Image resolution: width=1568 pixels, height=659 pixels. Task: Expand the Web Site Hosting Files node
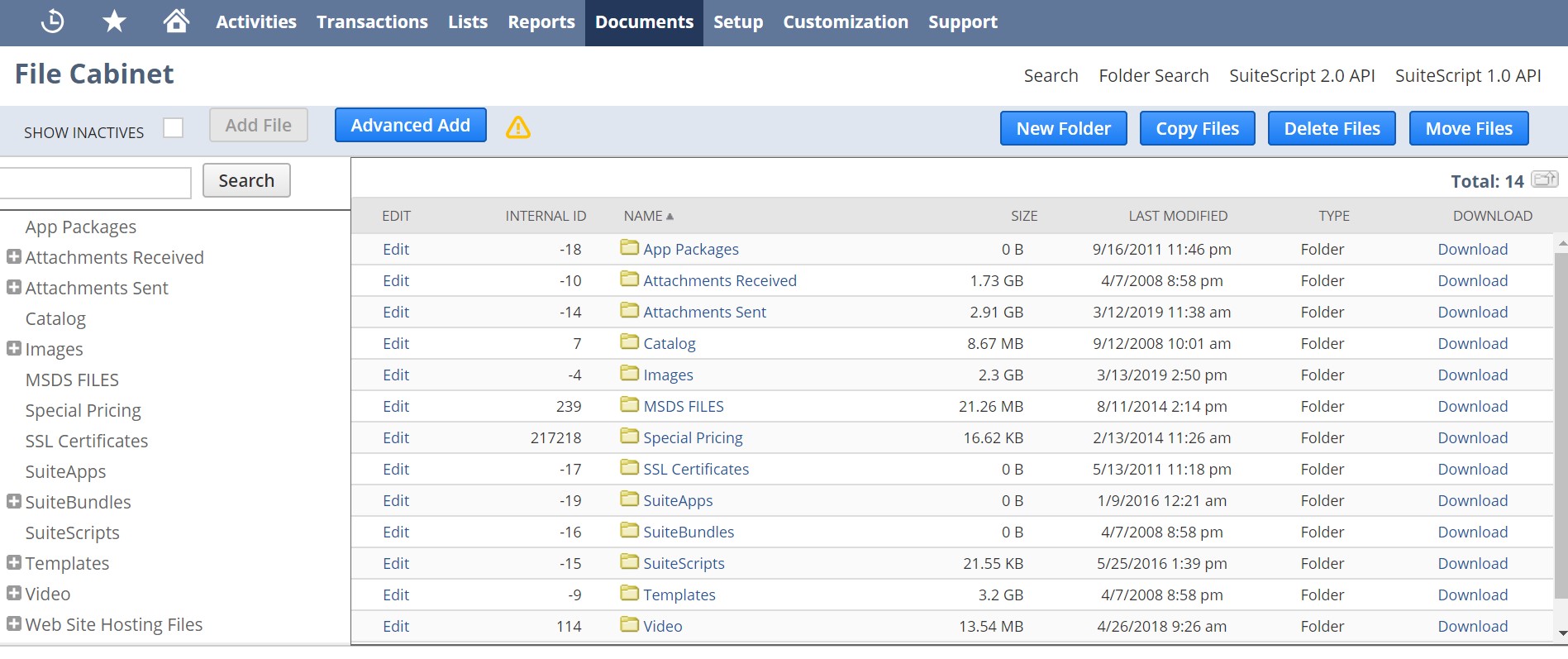14,624
